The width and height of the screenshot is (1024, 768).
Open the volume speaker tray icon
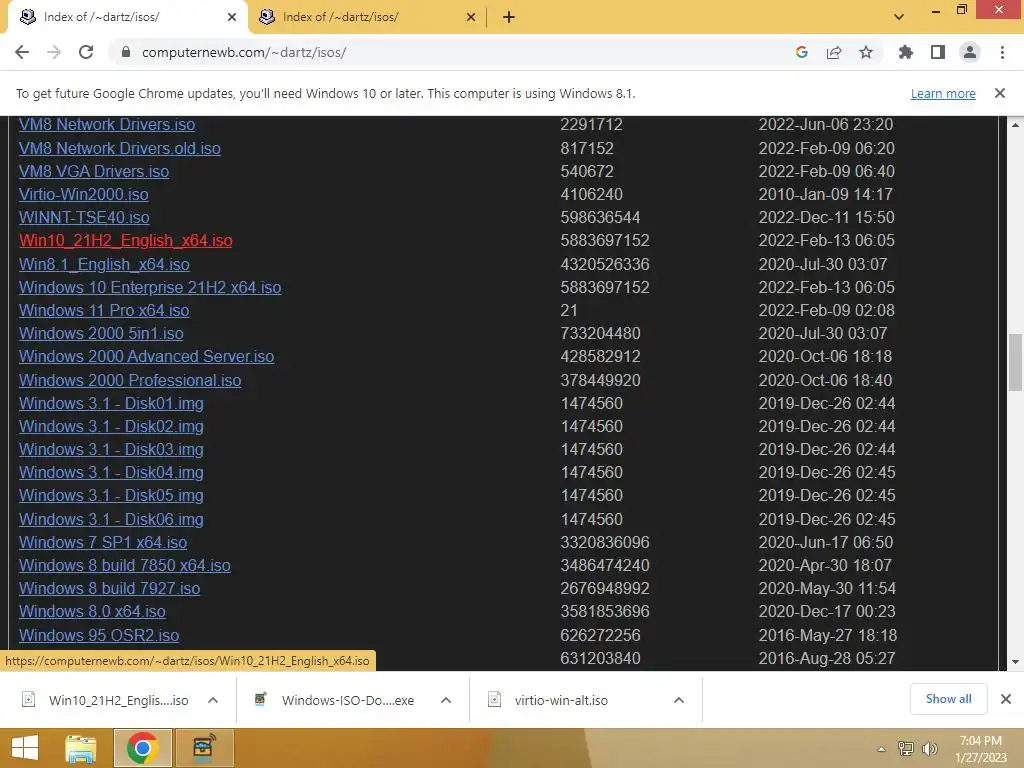929,749
